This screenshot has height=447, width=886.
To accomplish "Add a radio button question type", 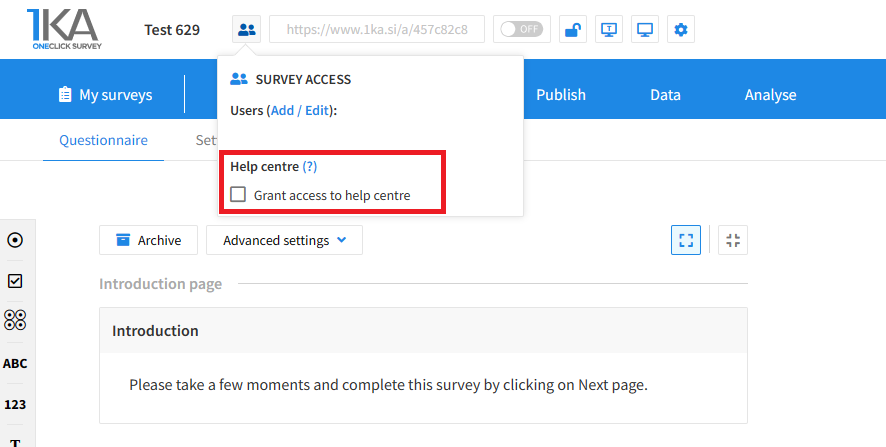I will point(15,240).
